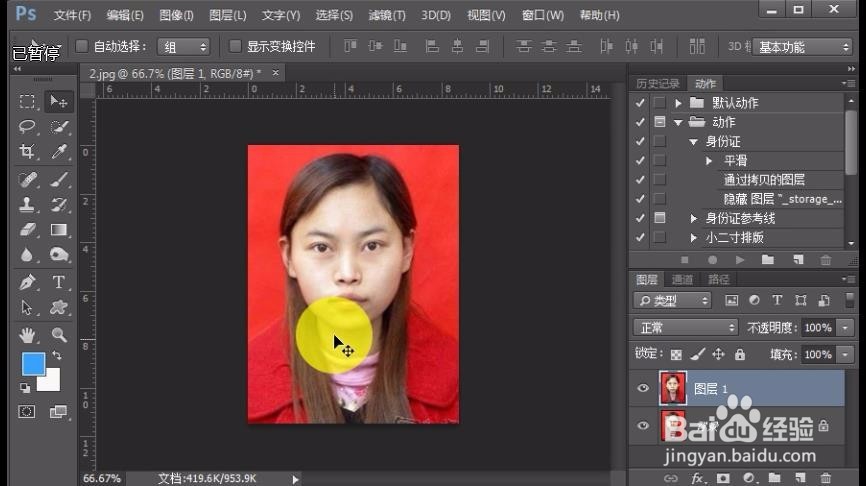The width and height of the screenshot is (866, 486).
Task: Open the 基本功能 workspace dropdown
Action: click(x=802, y=47)
